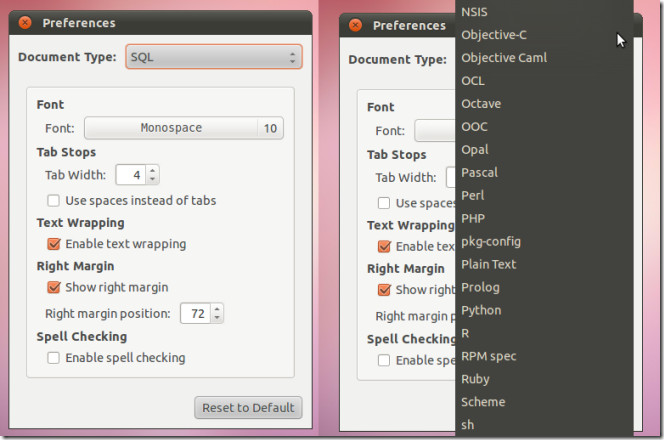Enable Use spaces instead of tabs in left window
The height and width of the screenshot is (440, 664).
pyautogui.click(x=53, y=200)
